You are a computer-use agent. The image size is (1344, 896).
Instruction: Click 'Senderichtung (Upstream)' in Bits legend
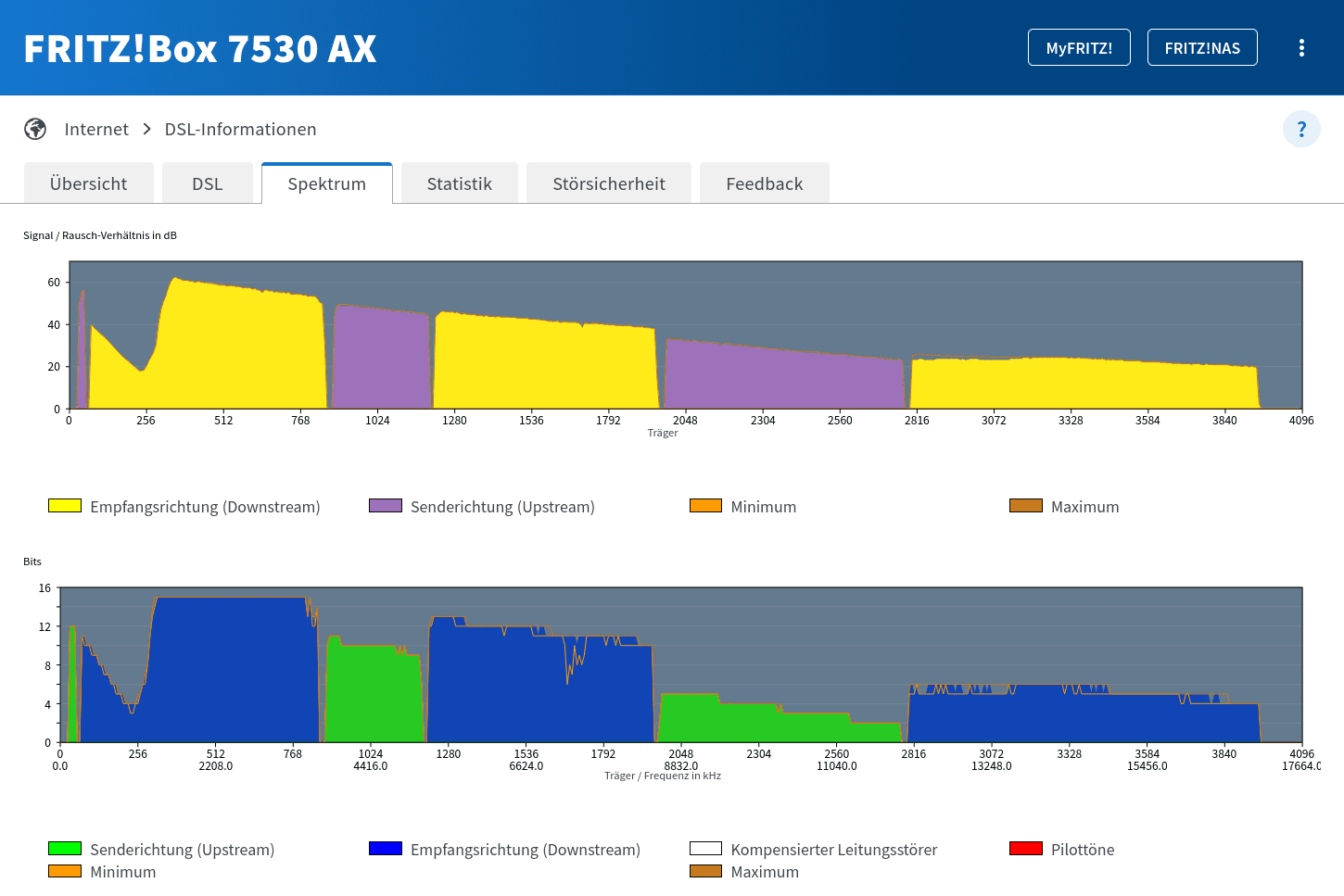pos(183,850)
